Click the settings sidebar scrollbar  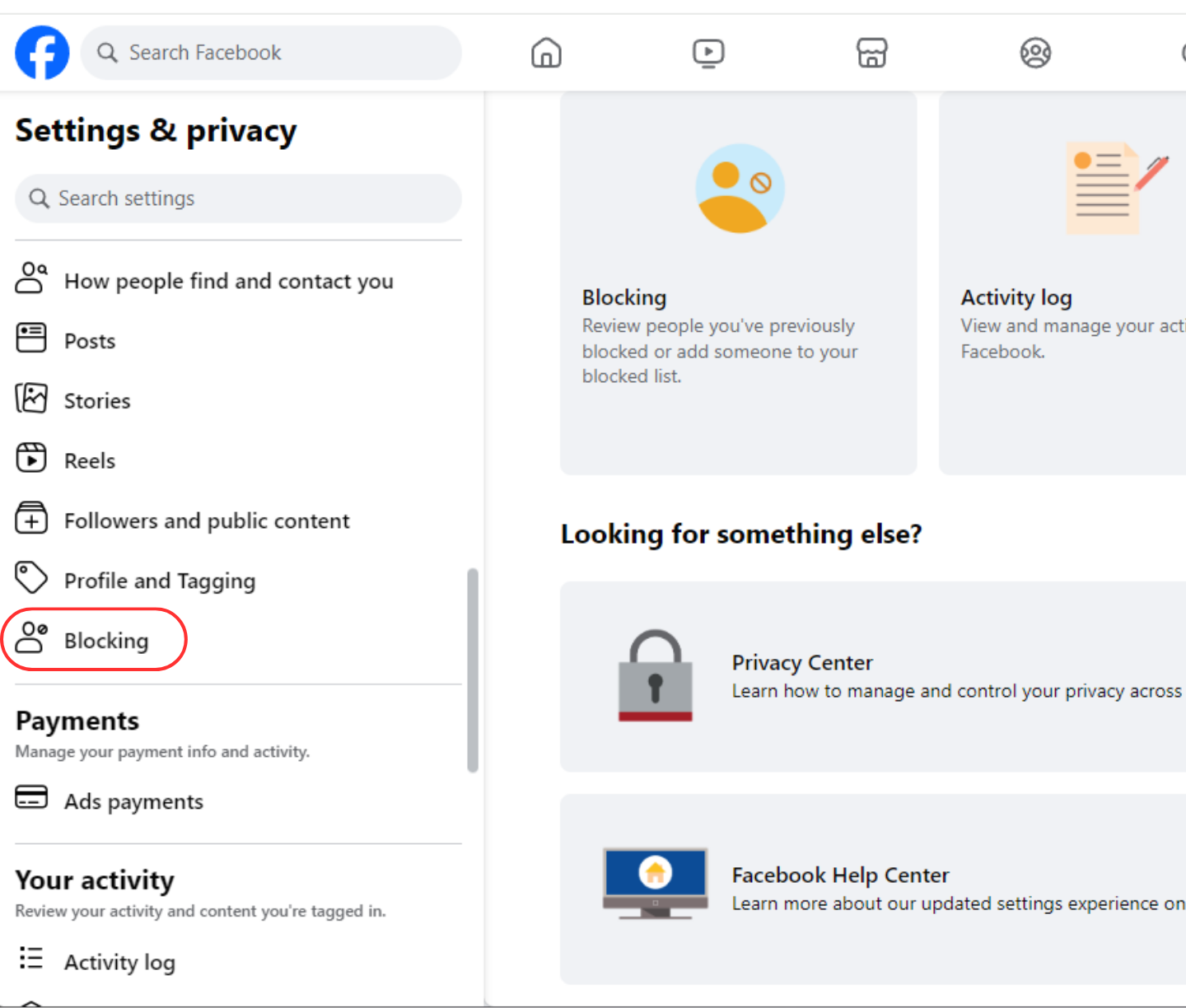pos(473,670)
